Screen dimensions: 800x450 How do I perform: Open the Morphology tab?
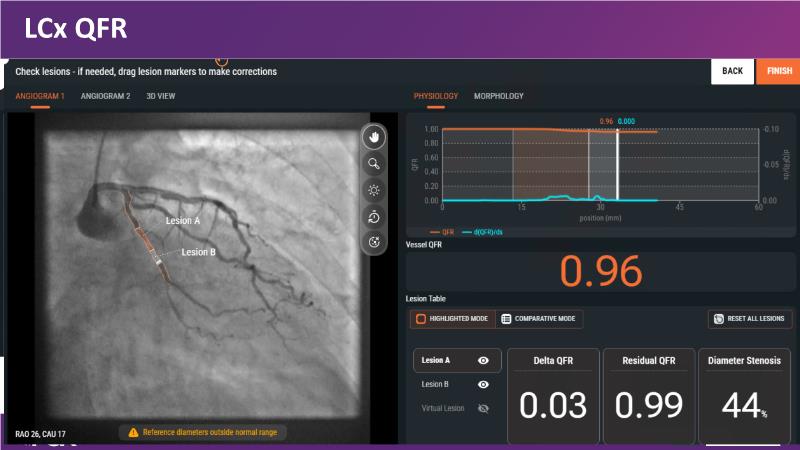tap(498, 96)
